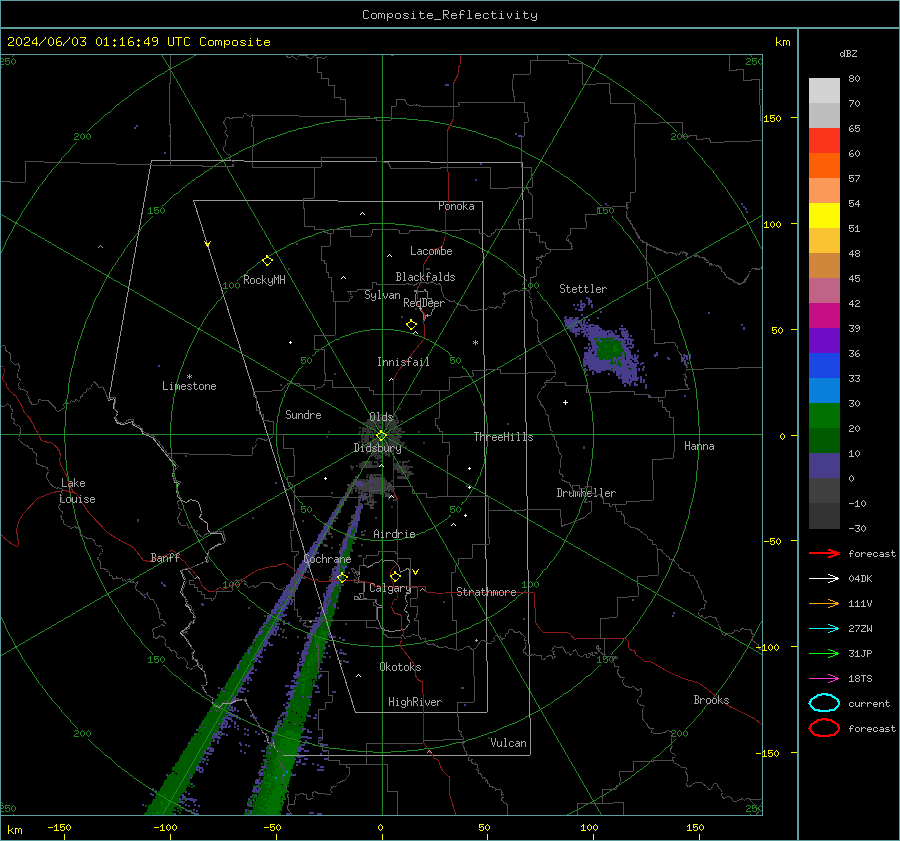The width and height of the screenshot is (900, 841).
Task: Click the magenta 18TS arrow in legend
Action: click(824, 679)
